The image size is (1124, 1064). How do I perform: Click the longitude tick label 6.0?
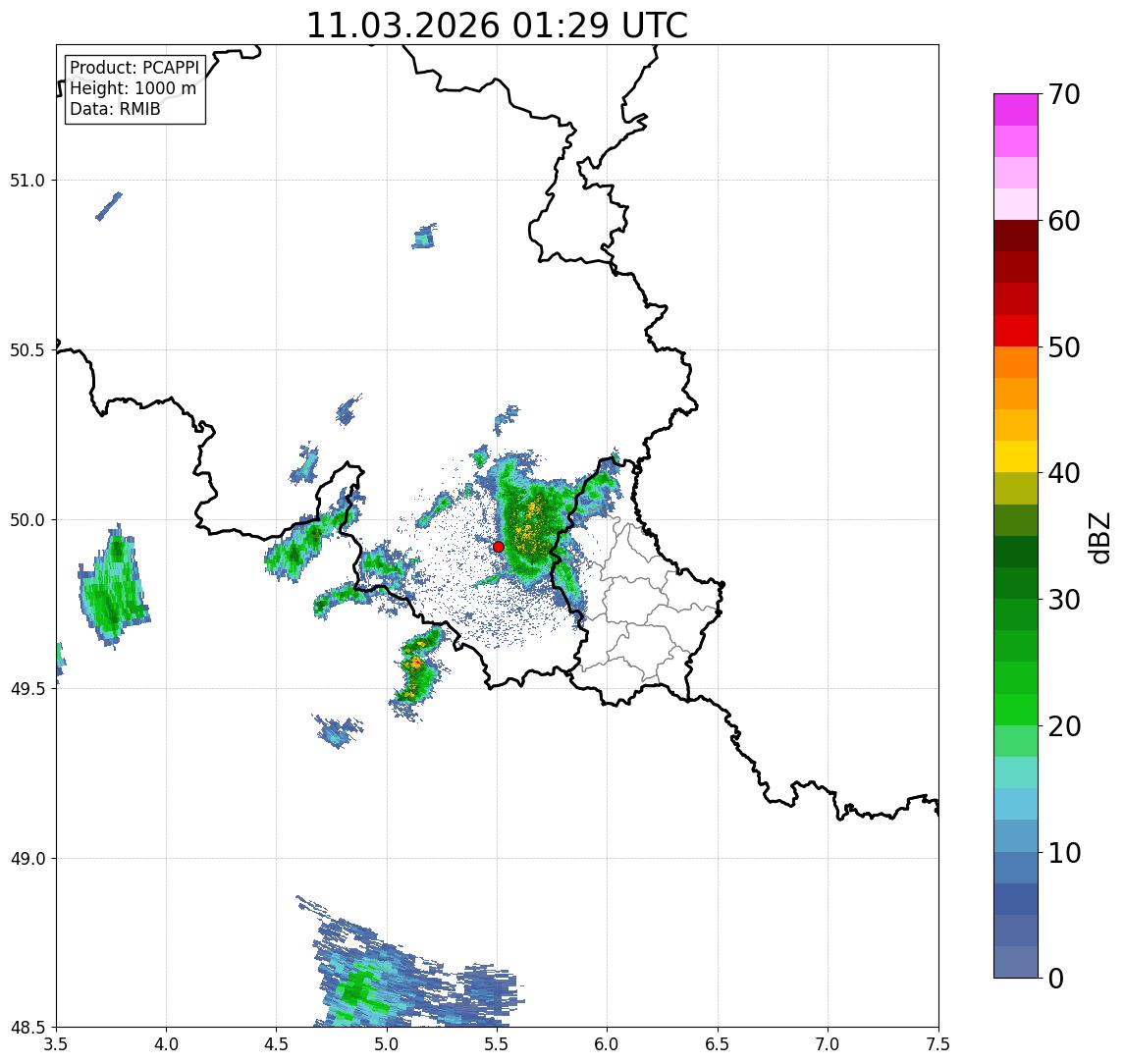[608, 1044]
